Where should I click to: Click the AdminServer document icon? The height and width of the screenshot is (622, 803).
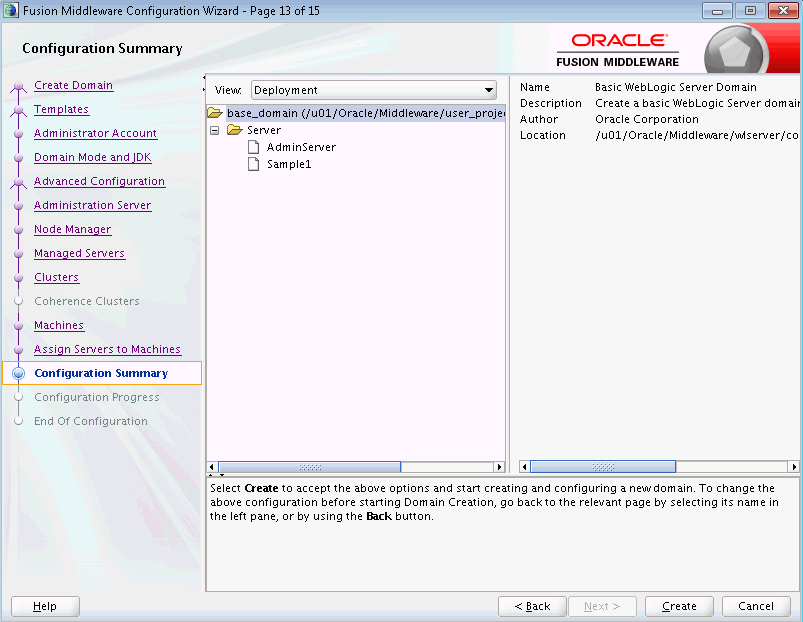pyautogui.click(x=253, y=147)
